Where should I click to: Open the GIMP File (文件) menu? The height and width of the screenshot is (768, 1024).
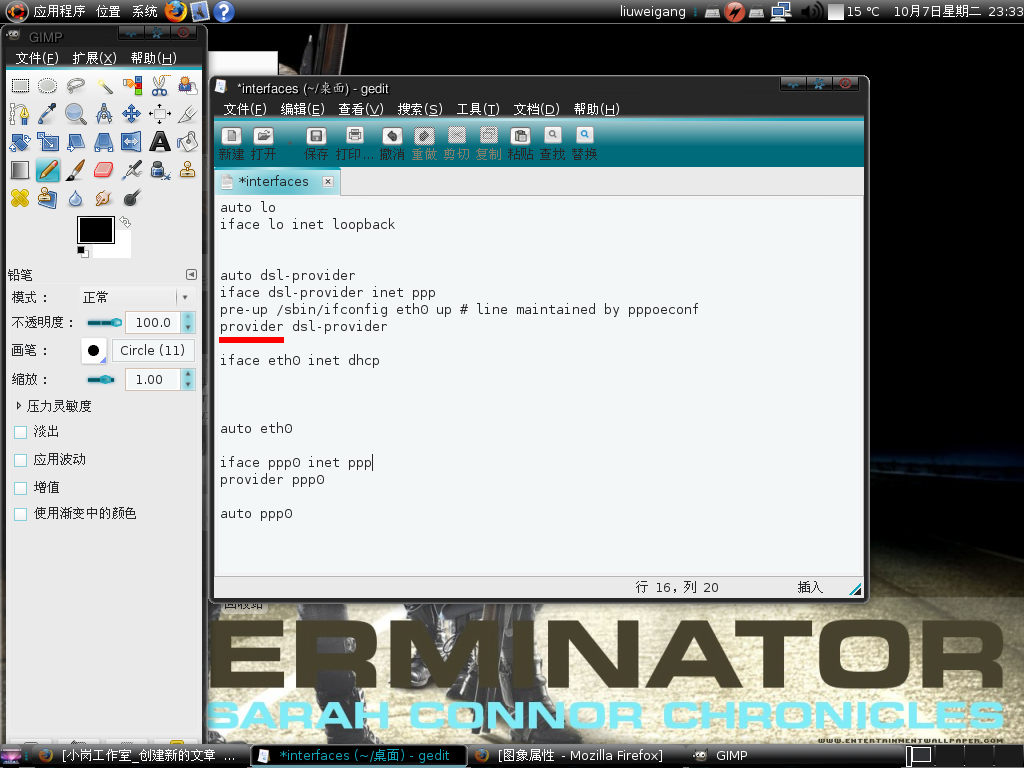pos(37,58)
